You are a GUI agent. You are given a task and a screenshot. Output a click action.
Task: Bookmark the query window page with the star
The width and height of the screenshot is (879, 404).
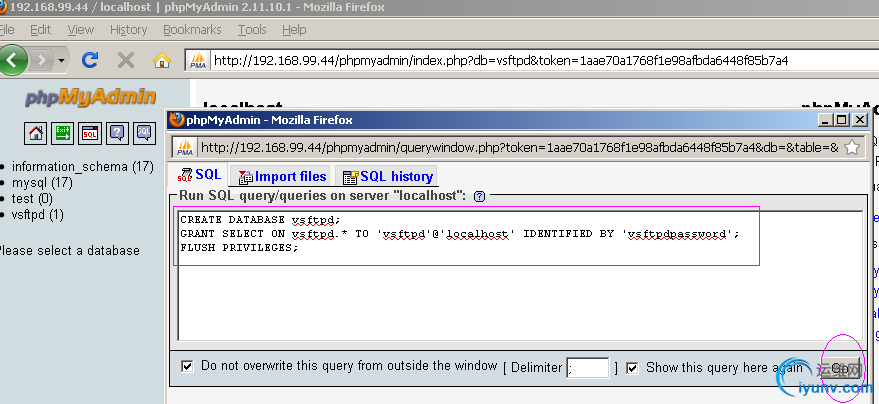[x=852, y=147]
